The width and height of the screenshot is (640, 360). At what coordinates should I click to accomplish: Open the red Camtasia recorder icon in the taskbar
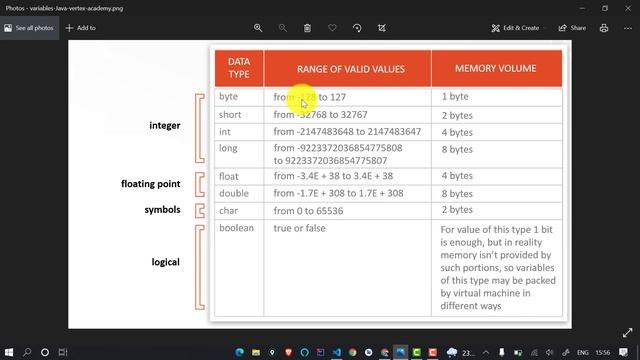point(433,352)
